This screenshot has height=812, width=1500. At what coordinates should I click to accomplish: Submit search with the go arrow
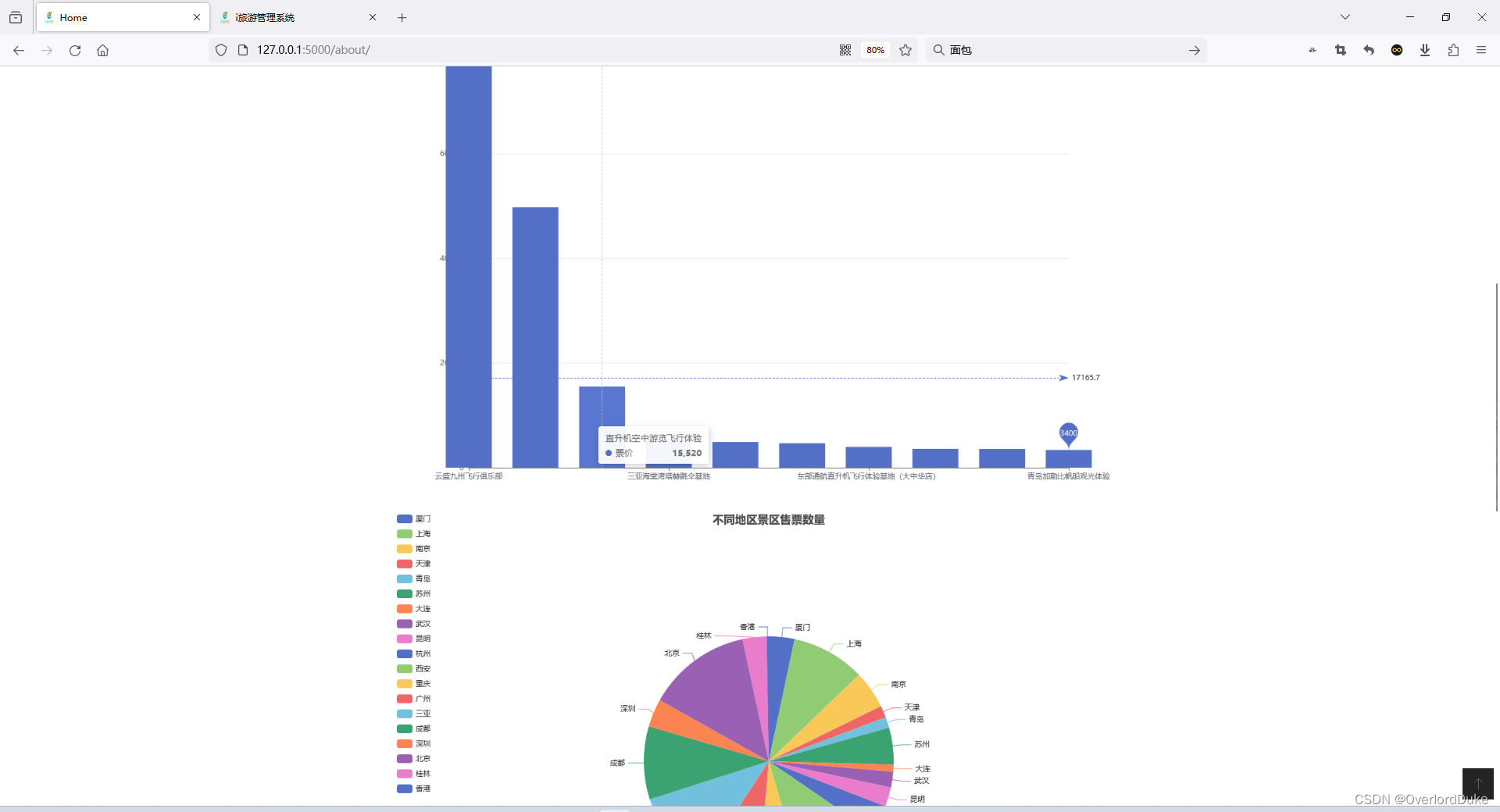[x=1195, y=50]
